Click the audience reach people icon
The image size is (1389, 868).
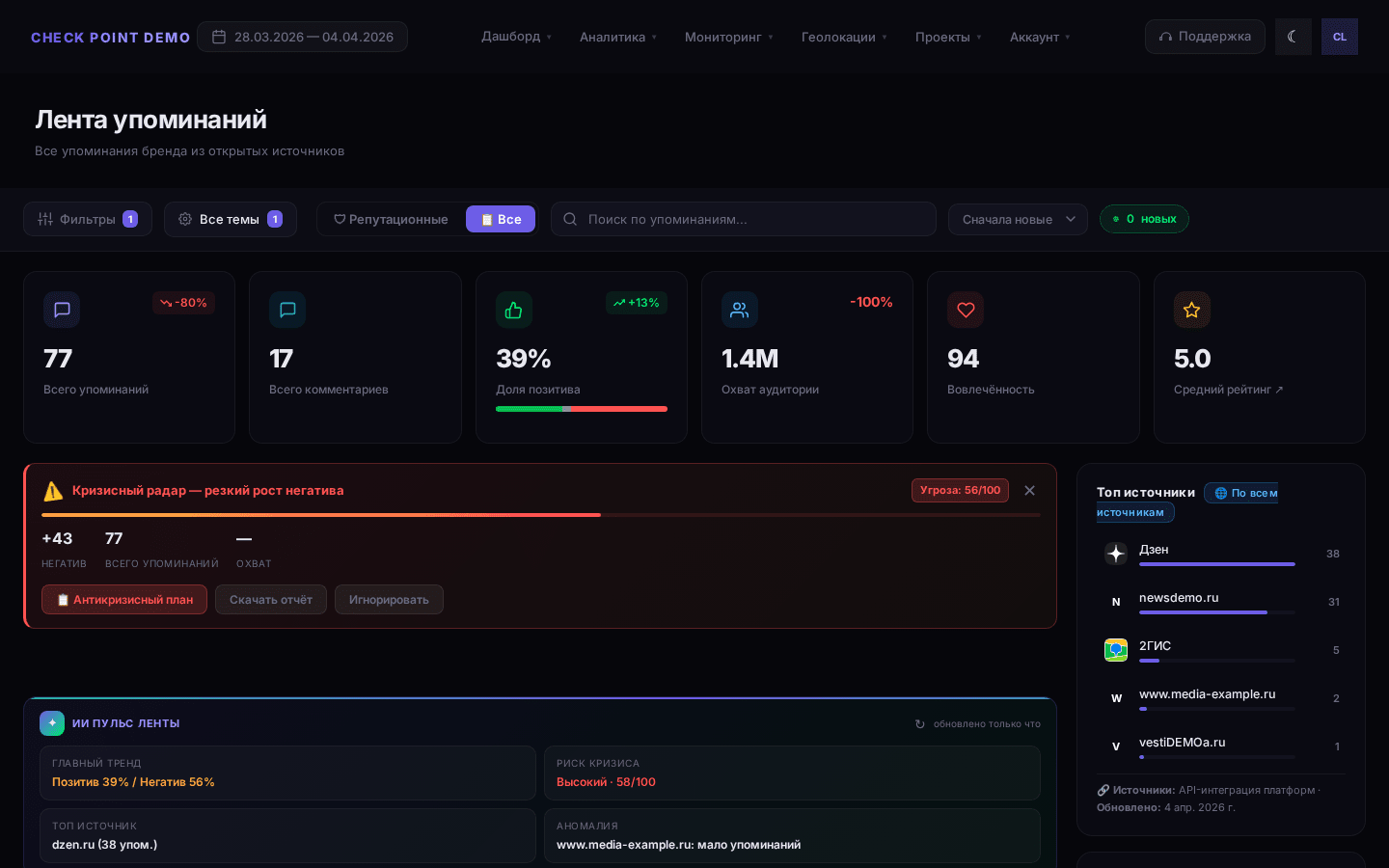[x=739, y=310]
